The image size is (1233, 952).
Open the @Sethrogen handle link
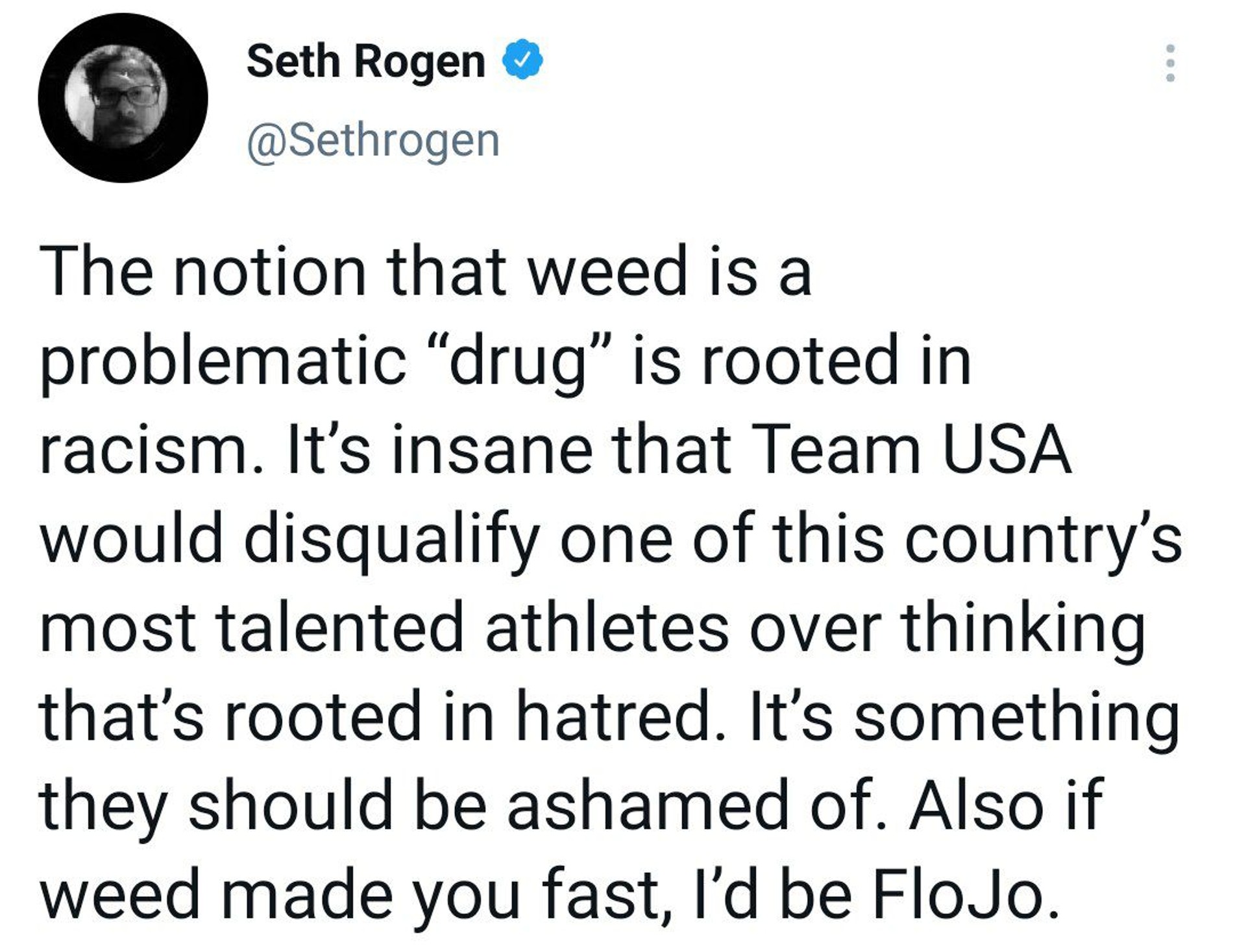(x=373, y=140)
